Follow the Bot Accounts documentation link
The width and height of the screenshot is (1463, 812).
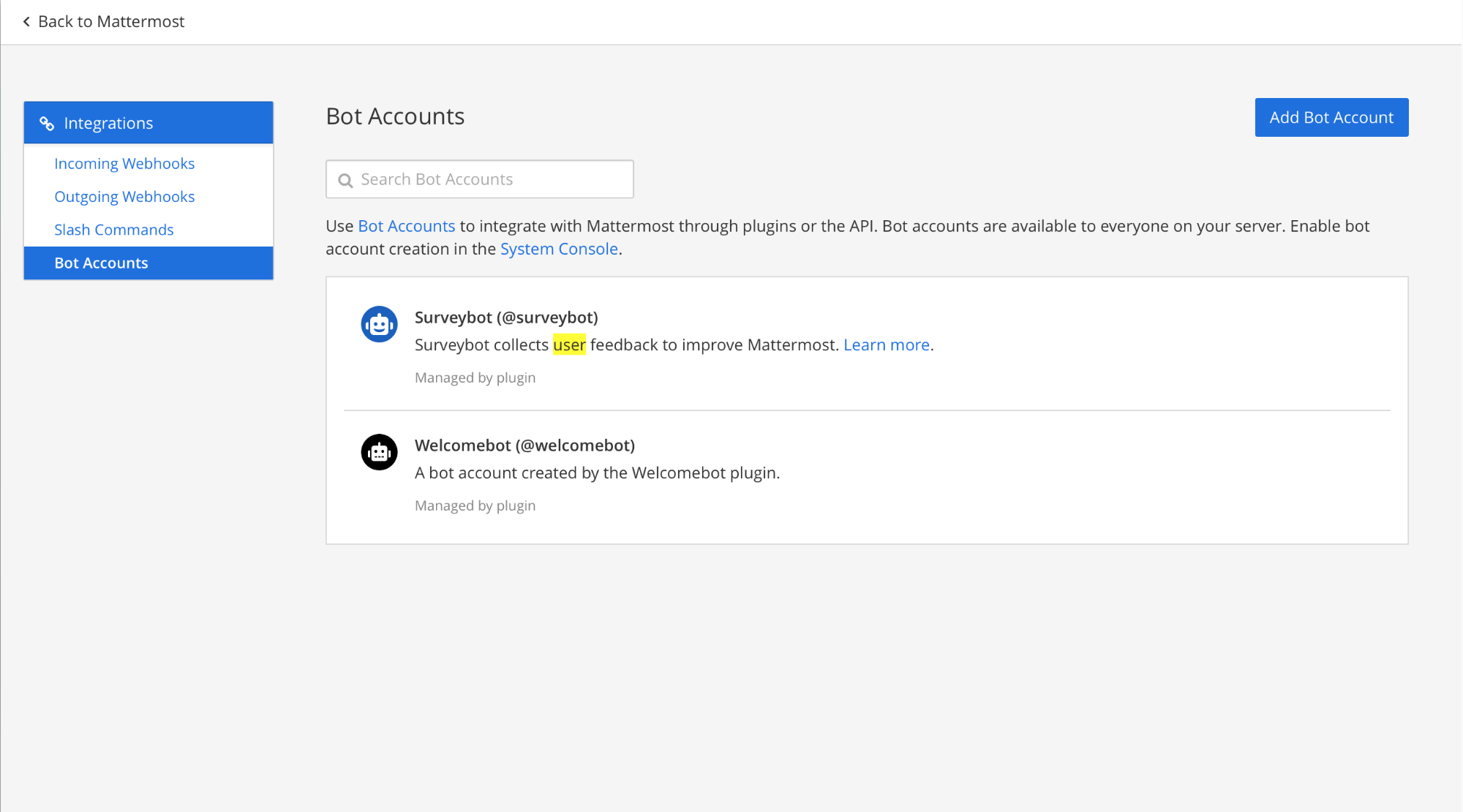click(406, 226)
